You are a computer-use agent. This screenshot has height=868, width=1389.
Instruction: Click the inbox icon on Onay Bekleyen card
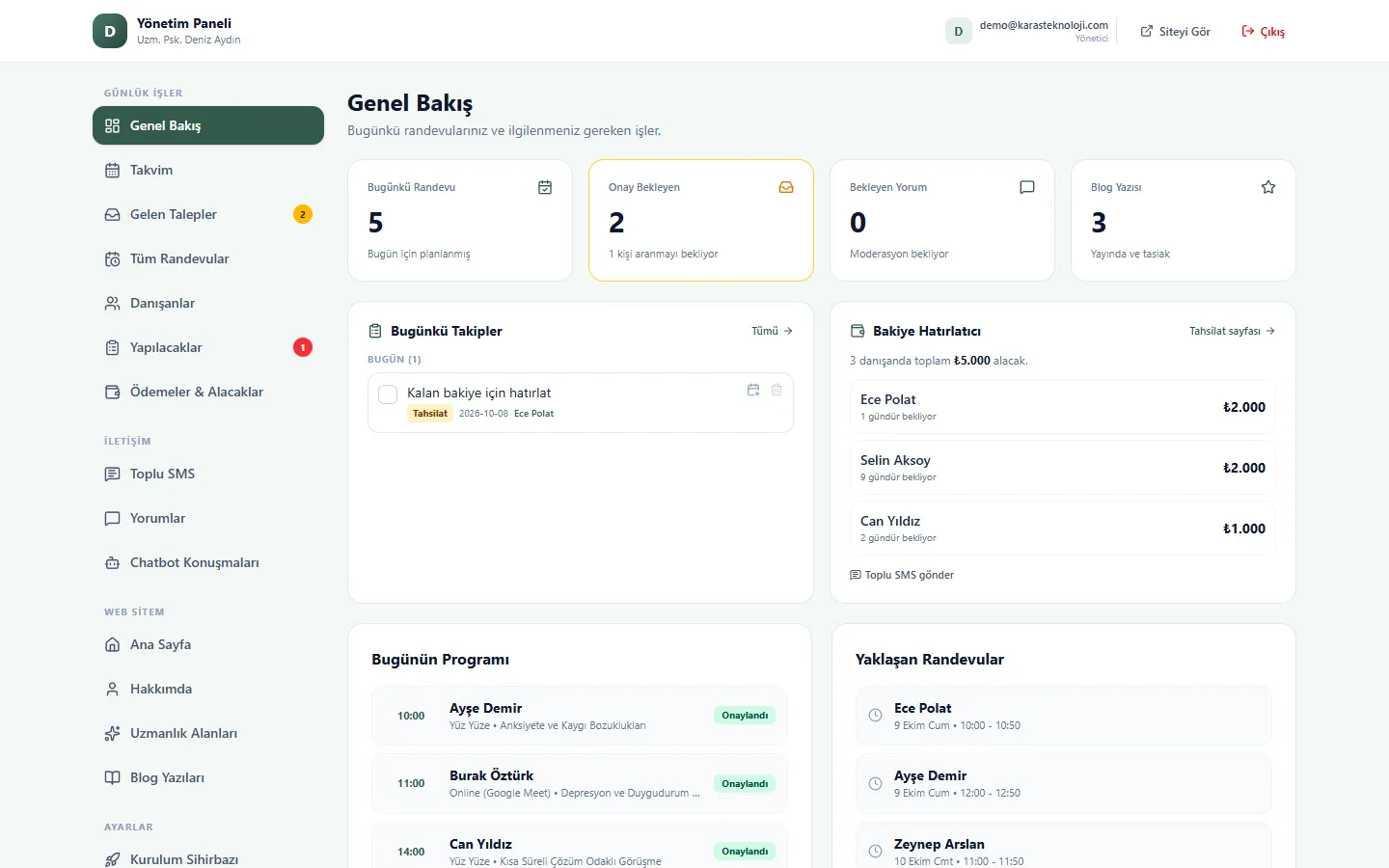coord(786,187)
